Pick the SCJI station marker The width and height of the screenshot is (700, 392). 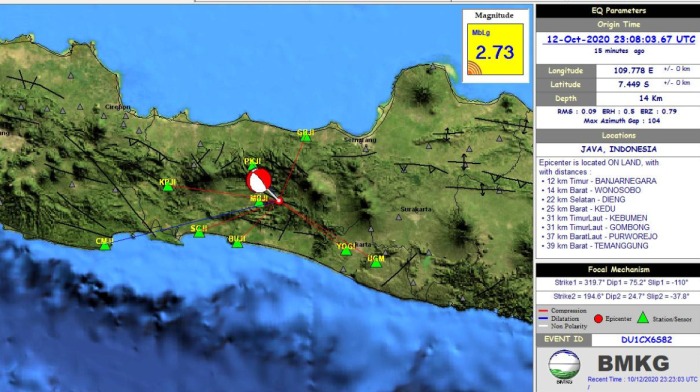pyautogui.click(x=199, y=234)
